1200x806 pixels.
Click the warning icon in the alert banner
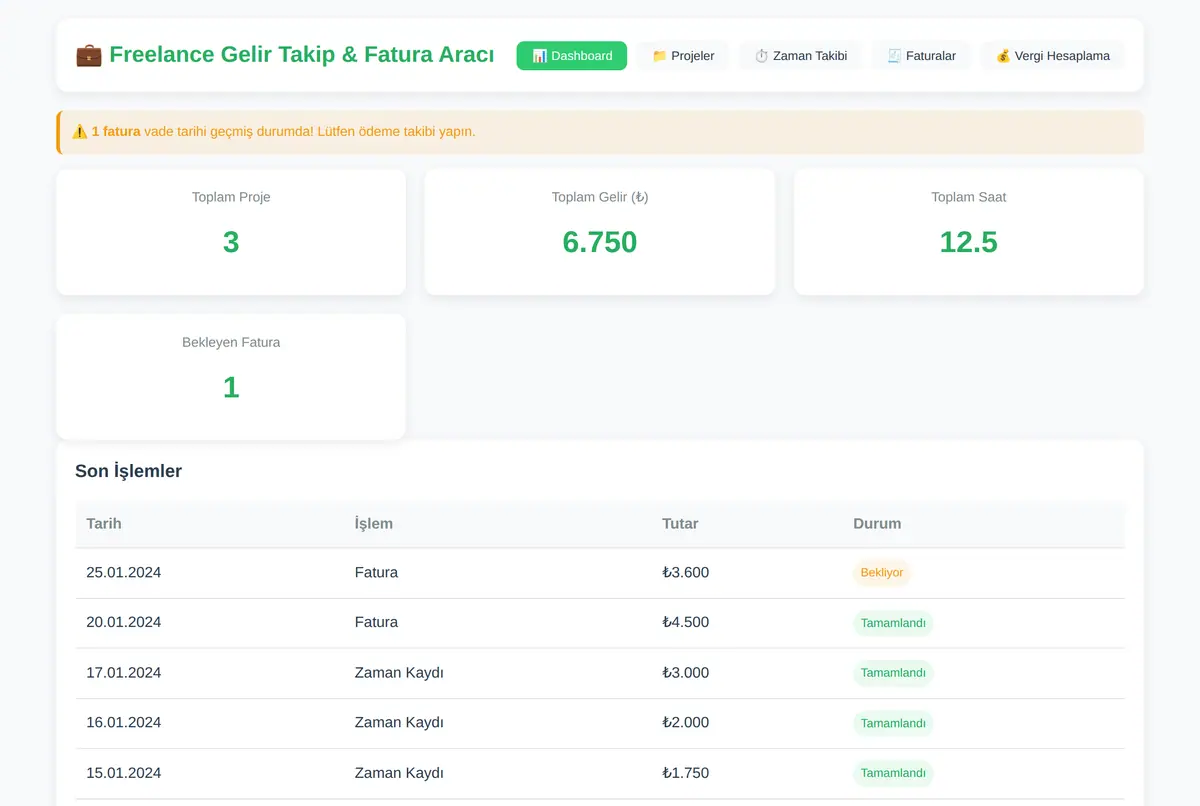80,132
